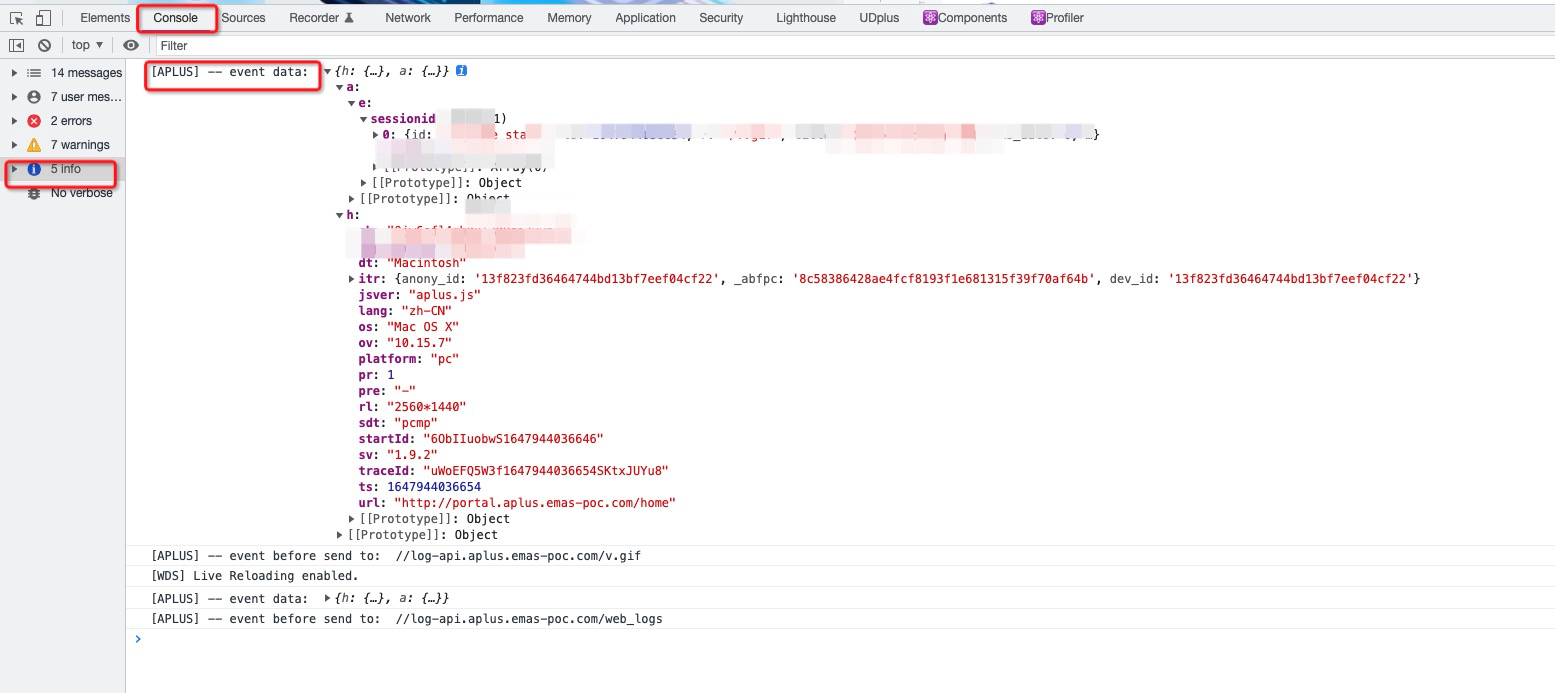The image size is (1555, 693).
Task: Click the portal.aplus.emas-poc.com/home url value
Action: pyautogui.click(x=535, y=503)
